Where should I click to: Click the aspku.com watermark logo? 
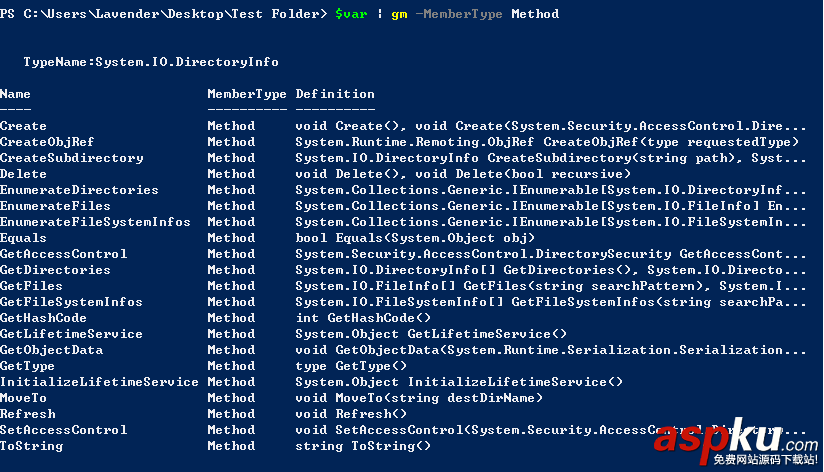pyautogui.click(x=758, y=438)
